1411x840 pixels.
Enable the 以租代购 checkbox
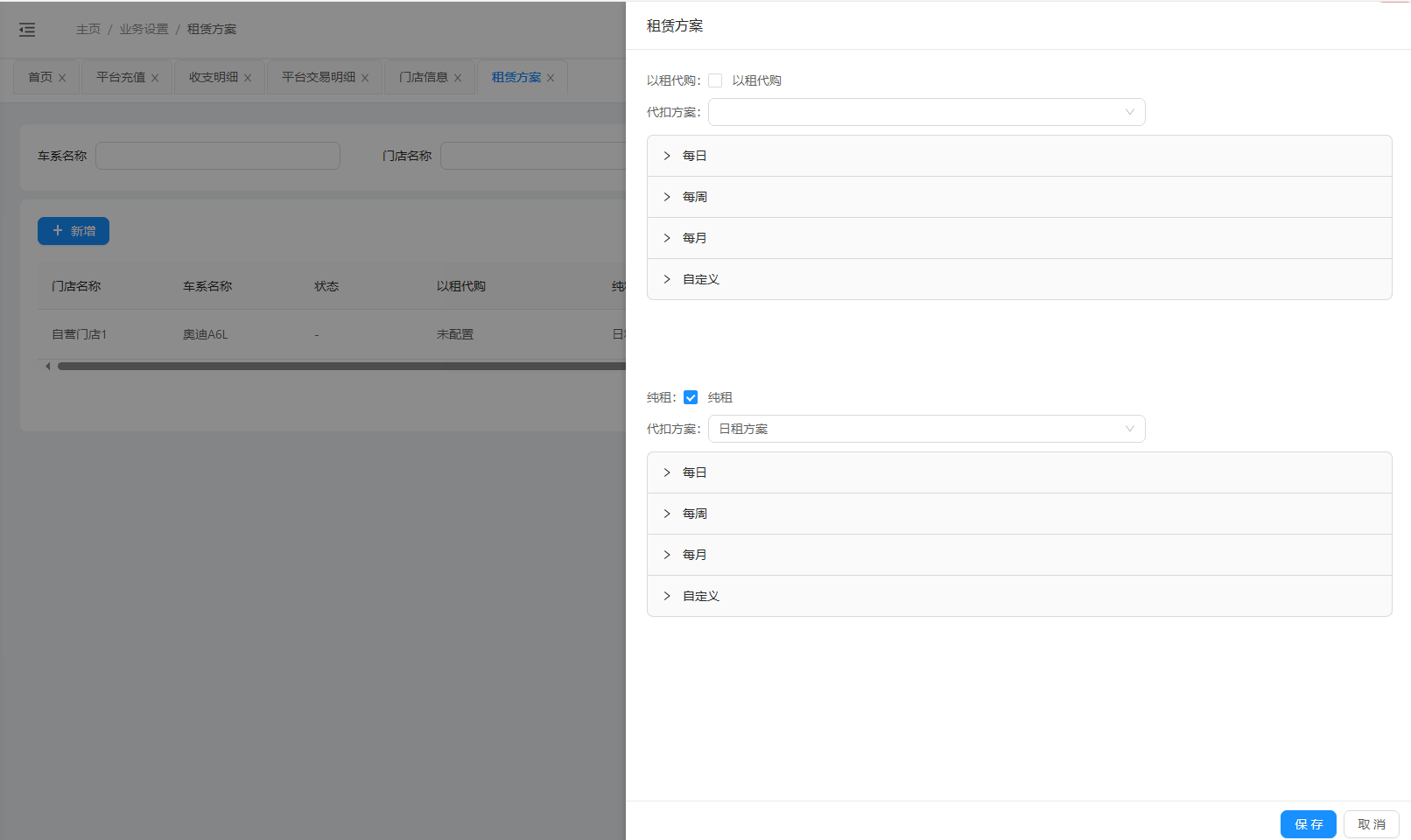(715, 80)
